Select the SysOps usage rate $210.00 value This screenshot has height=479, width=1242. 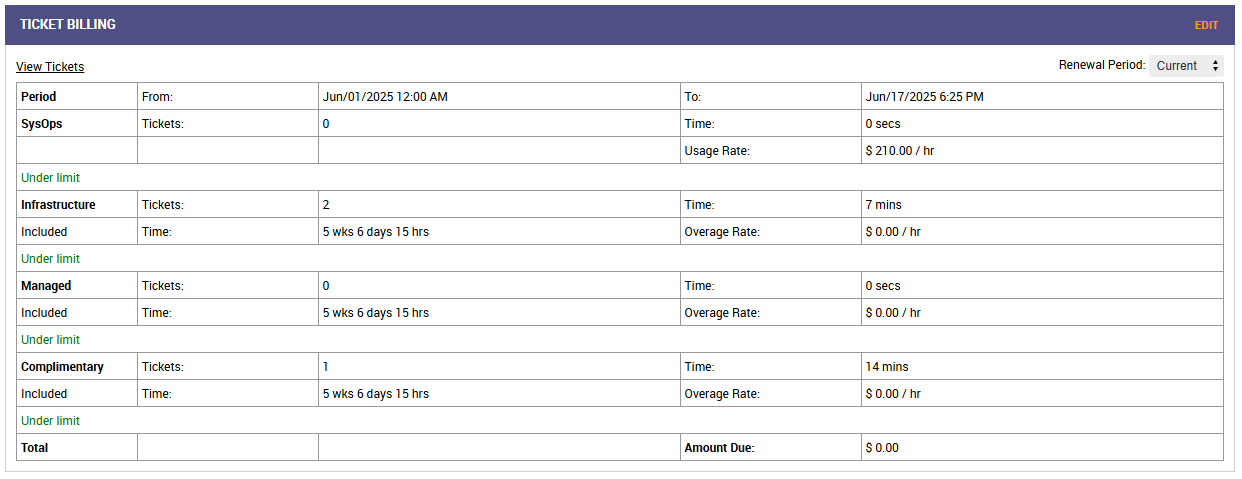pos(900,151)
